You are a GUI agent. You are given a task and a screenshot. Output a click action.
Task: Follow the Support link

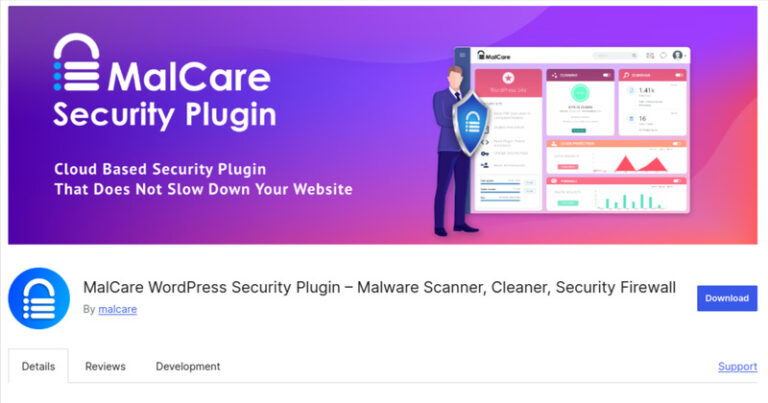(x=738, y=366)
